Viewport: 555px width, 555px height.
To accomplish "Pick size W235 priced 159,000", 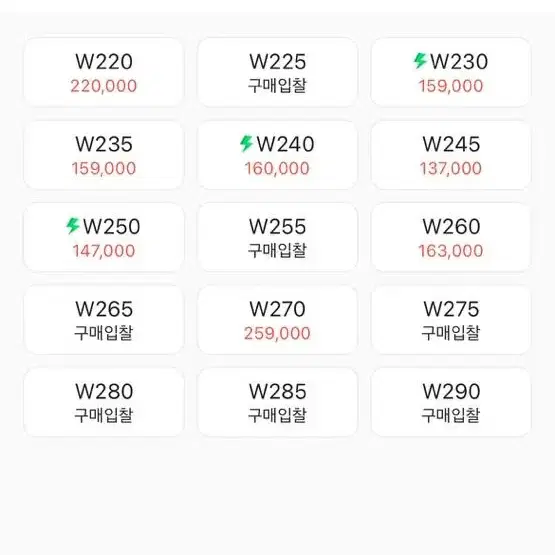I will pyautogui.click(x=104, y=155).
